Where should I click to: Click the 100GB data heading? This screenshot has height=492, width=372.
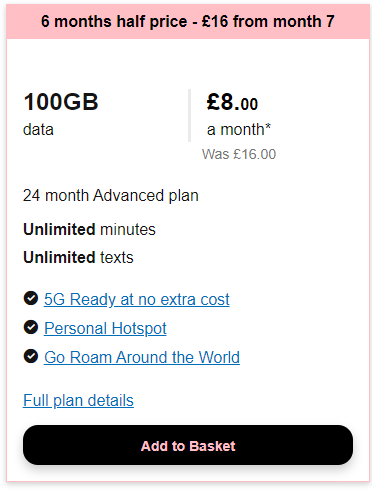(61, 102)
